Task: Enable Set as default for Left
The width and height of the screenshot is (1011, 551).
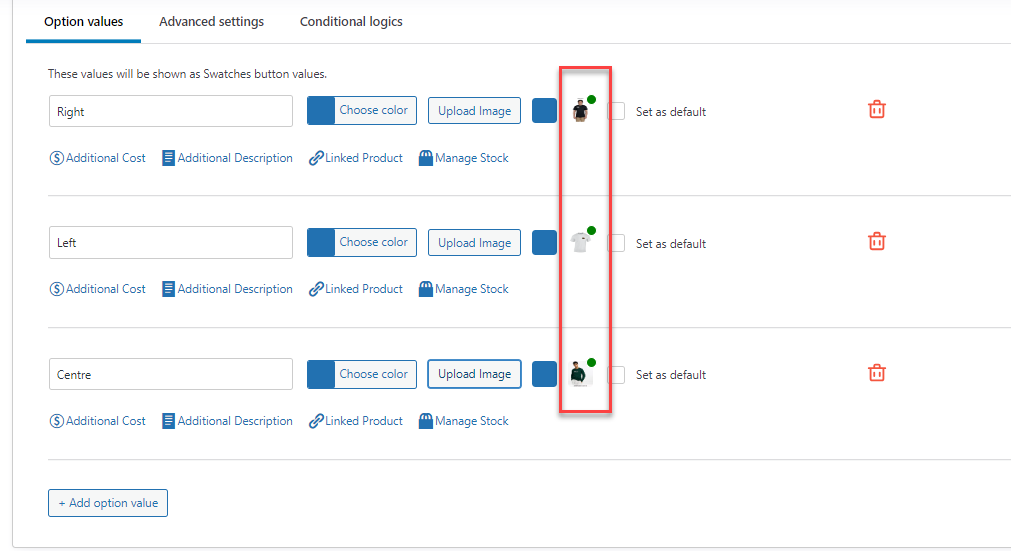Action: [x=617, y=243]
